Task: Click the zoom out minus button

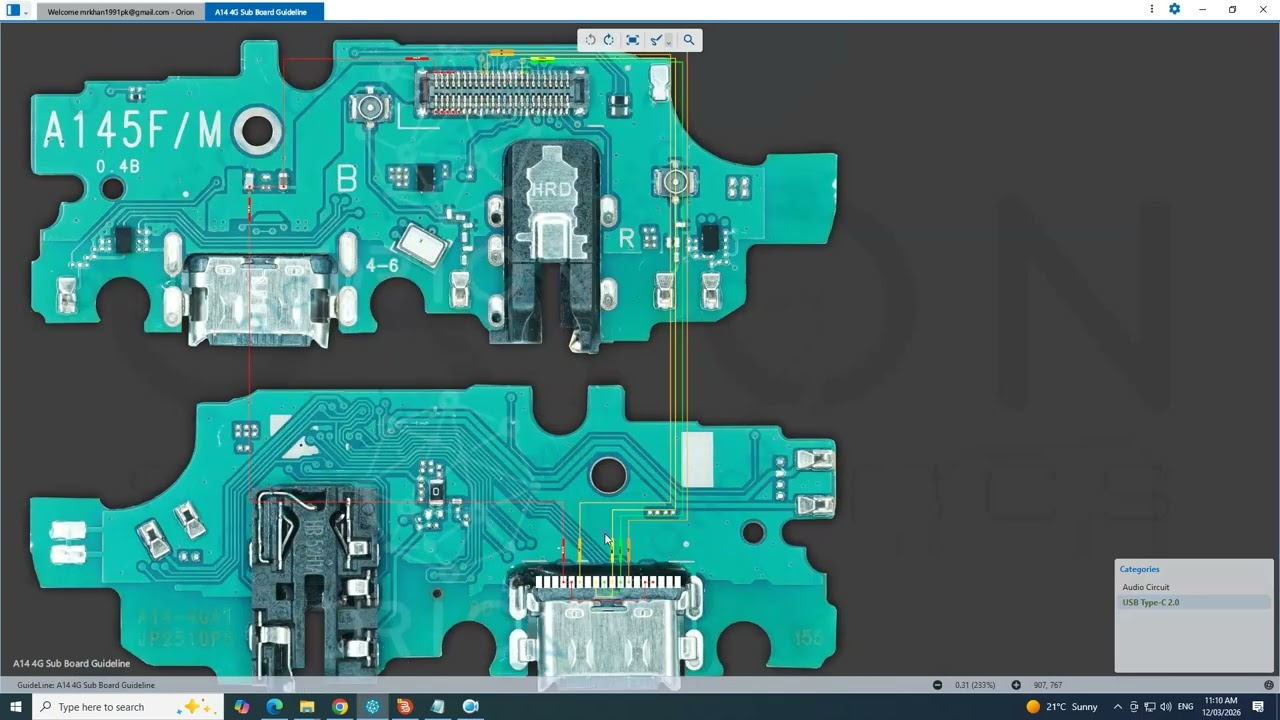Action: [x=937, y=685]
